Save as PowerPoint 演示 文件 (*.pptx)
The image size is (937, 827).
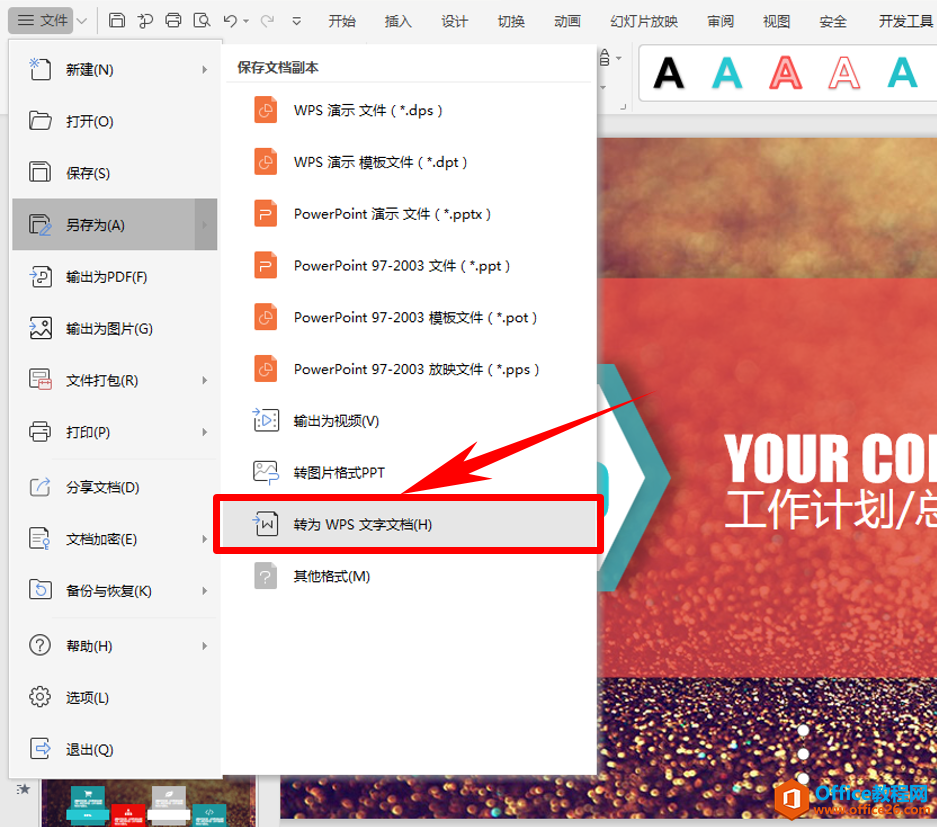[x=409, y=214]
